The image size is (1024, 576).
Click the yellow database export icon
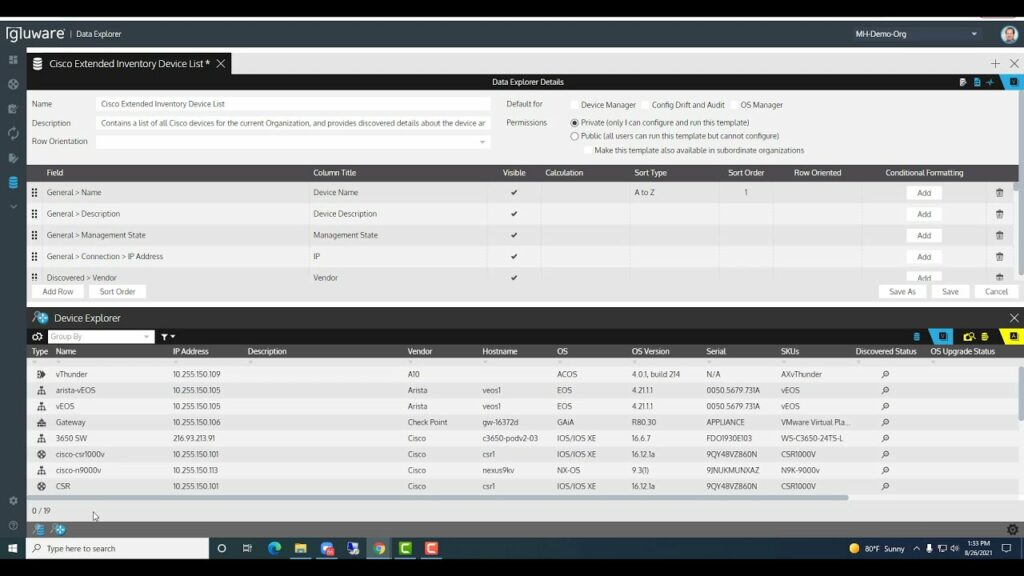985,336
